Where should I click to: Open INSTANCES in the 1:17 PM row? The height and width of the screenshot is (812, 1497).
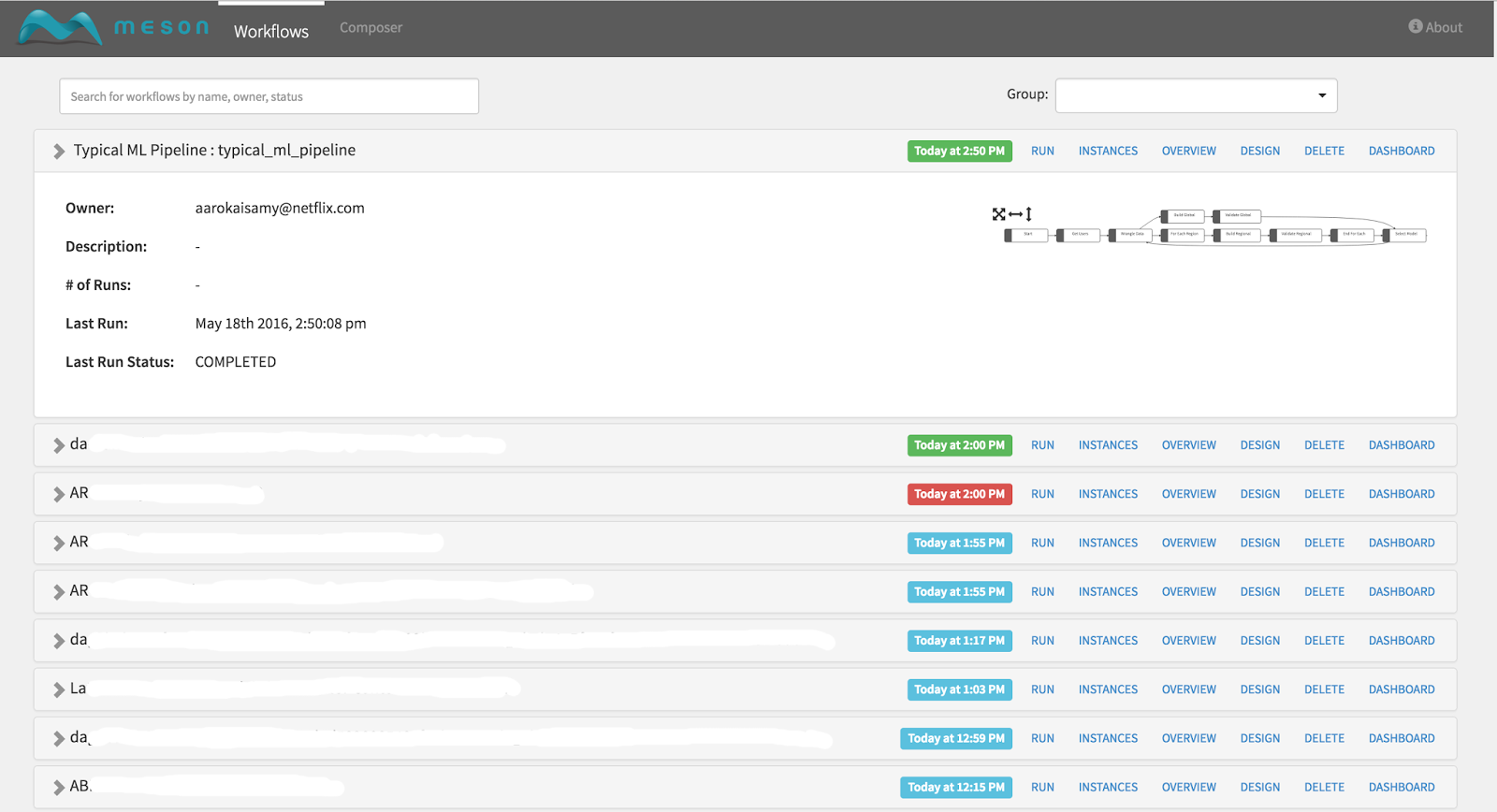[x=1108, y=641]
